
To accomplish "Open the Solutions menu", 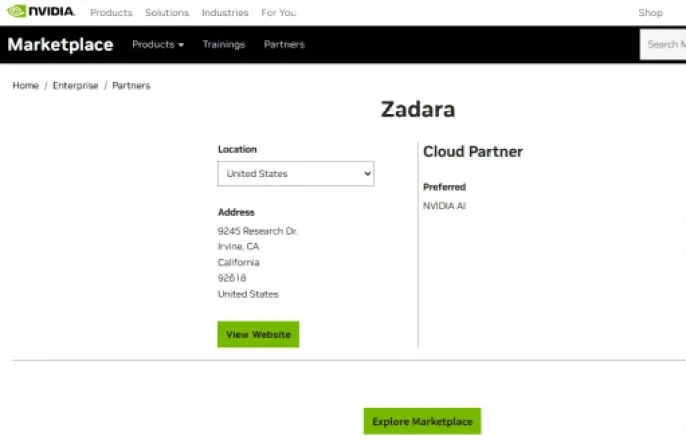I will click(167, 13).
